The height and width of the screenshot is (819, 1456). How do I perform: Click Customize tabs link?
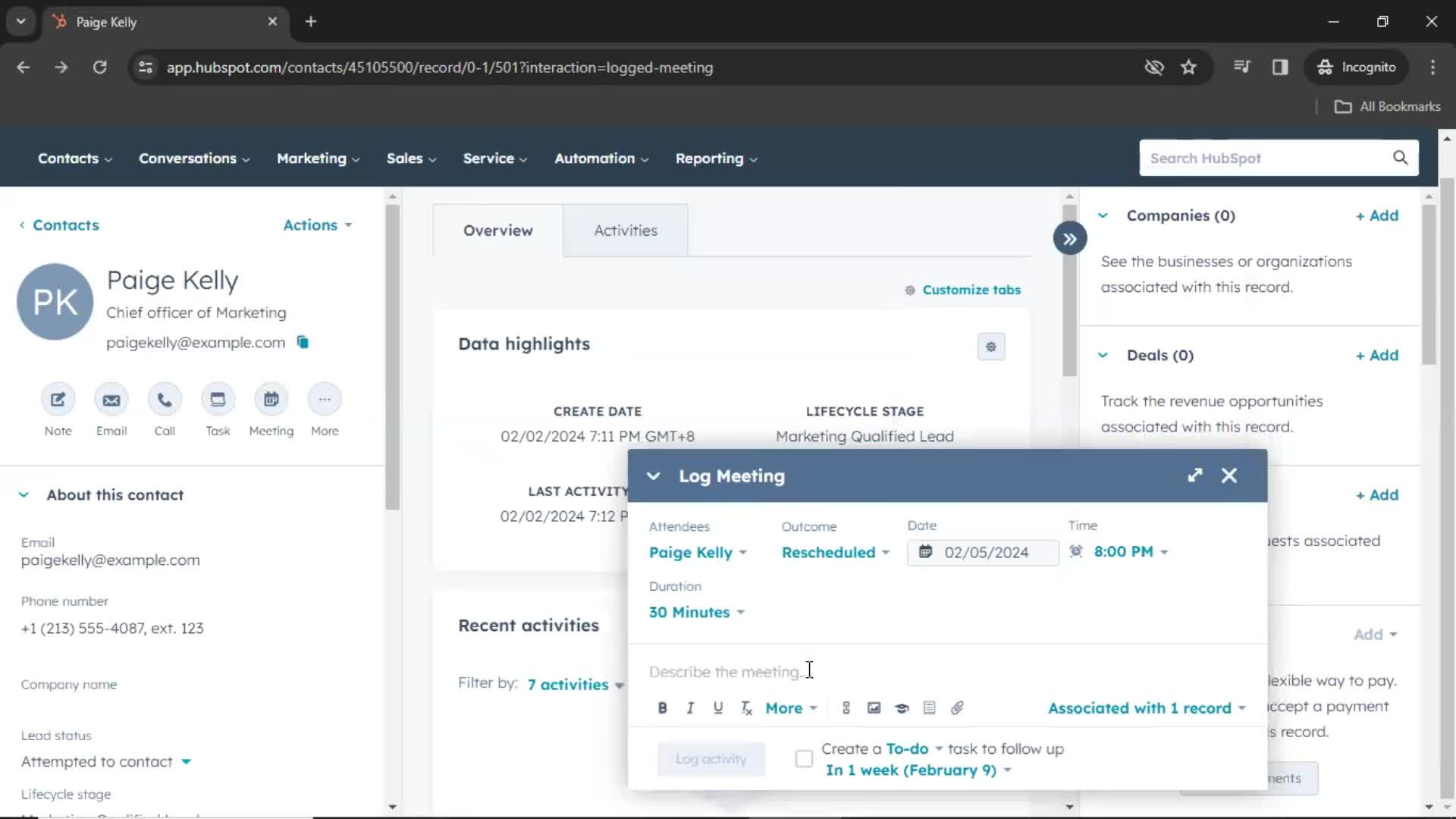coord(963,290)
